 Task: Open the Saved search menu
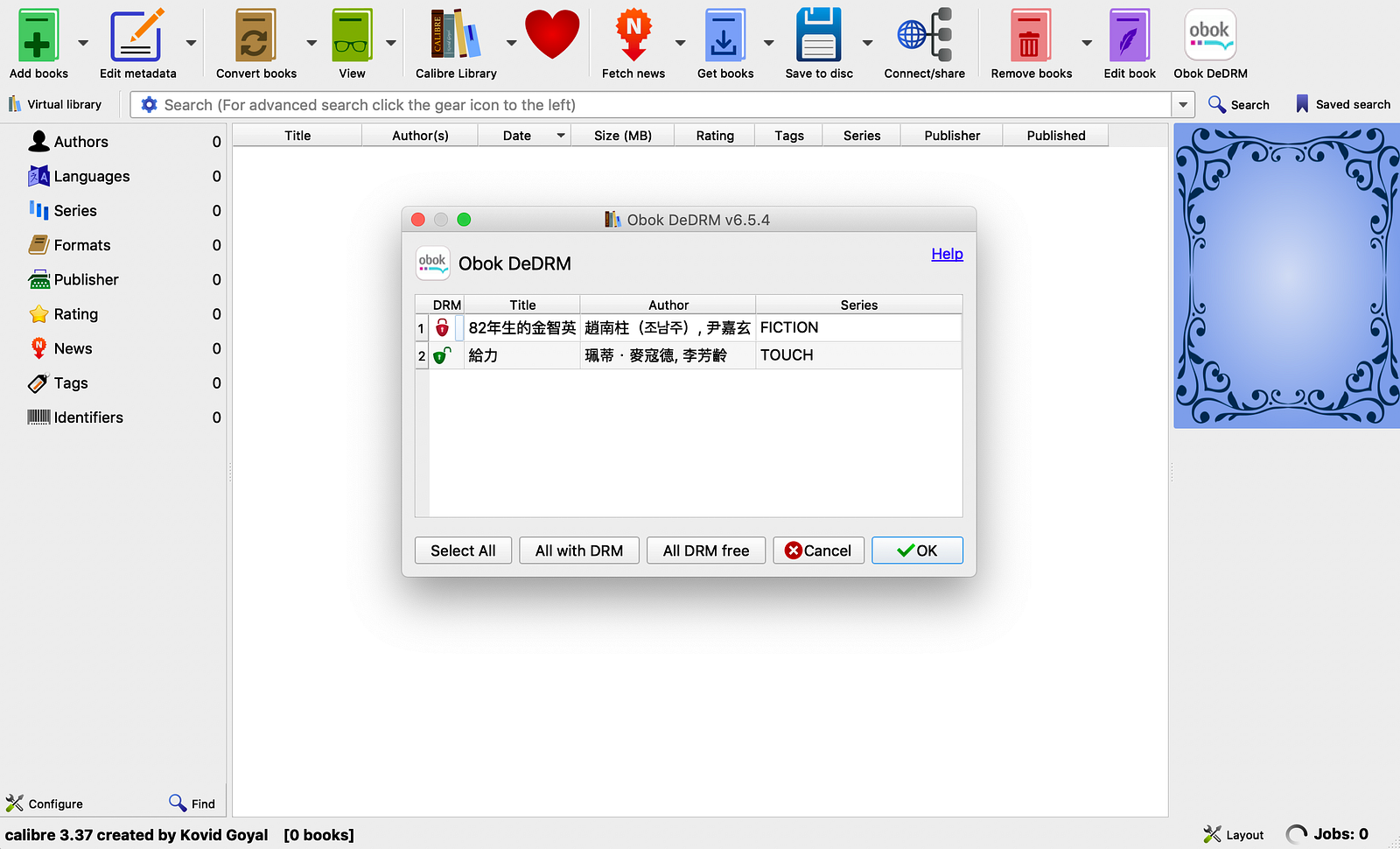1342,104
